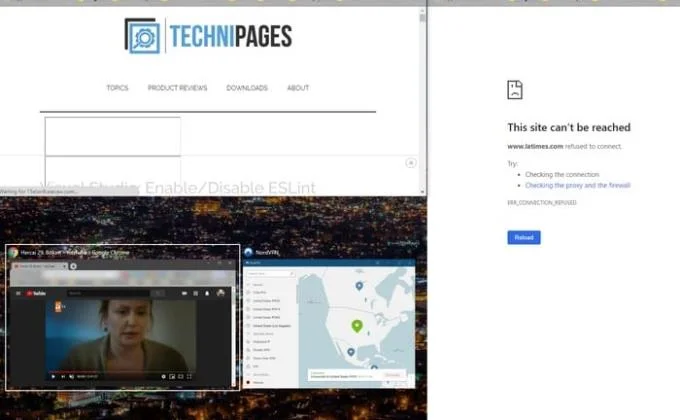Switch to the YouTube Google Chrome window thumbnail
Viewport: 680px width, 420px height.
122,318
